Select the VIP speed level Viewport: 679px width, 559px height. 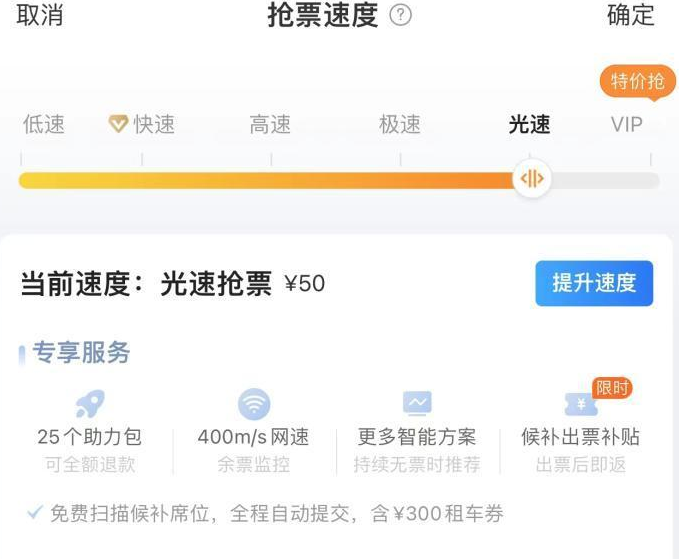click(627, 125)
